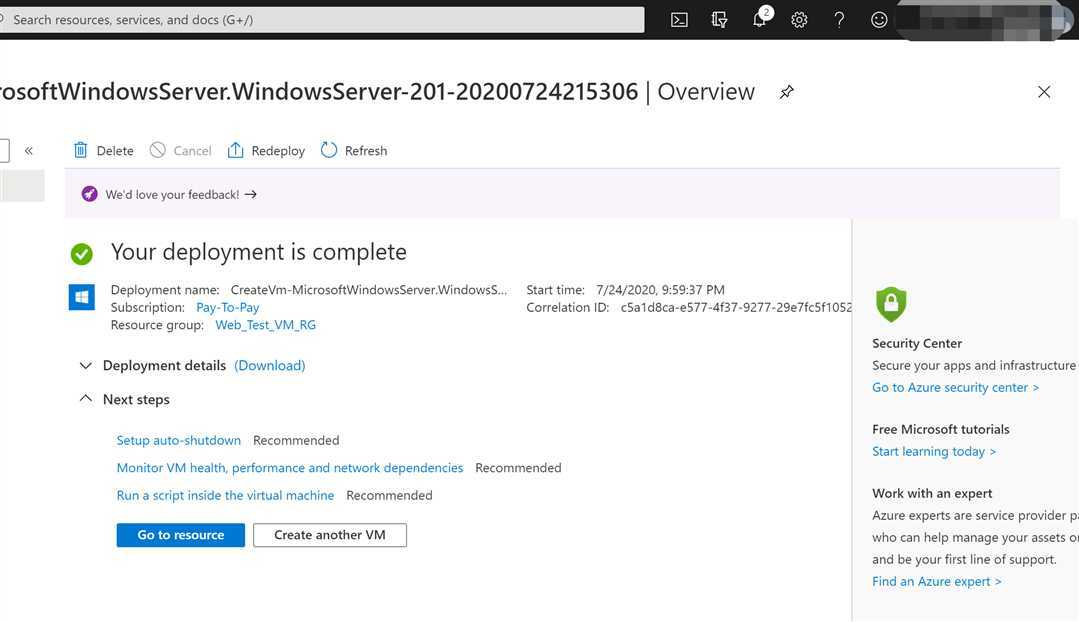
Task: Open the Setup auto-shutdown link
Action: [x=179, y=440]
